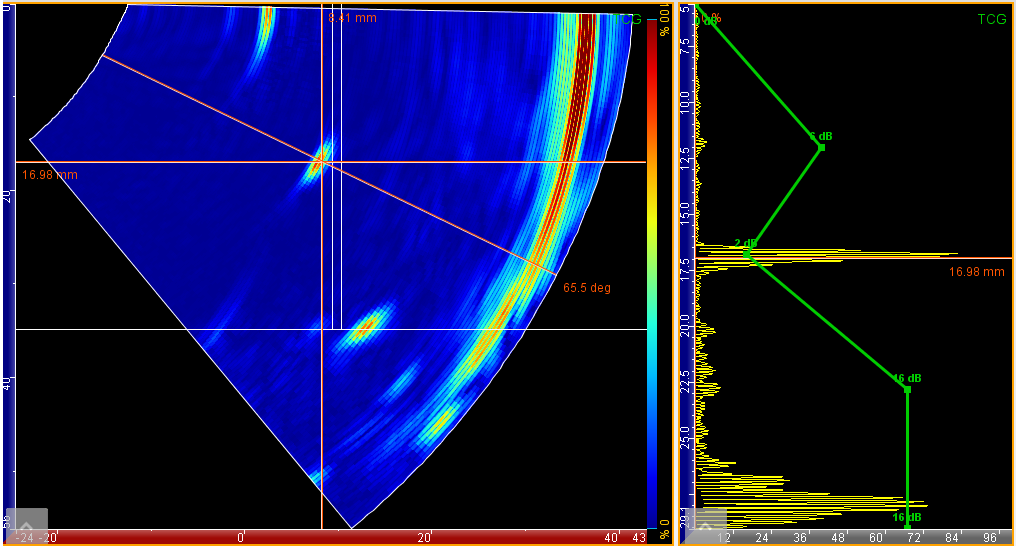Viewport: 1016px width, 546px height.
Task: Click the TCG label in the A-scan view
Action: [991, 19]
